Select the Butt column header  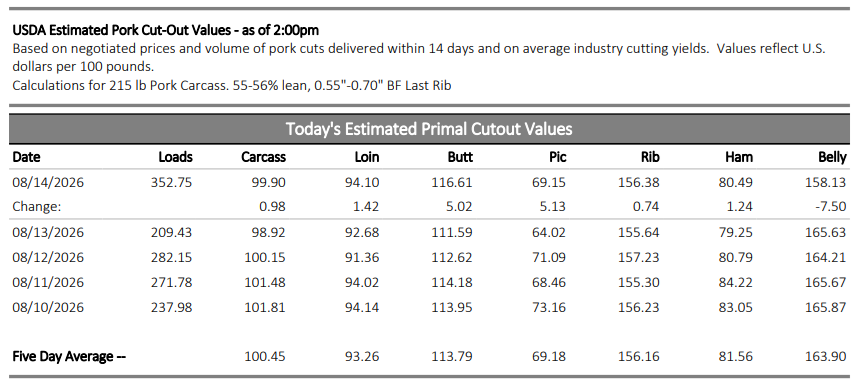pos(460,158)
